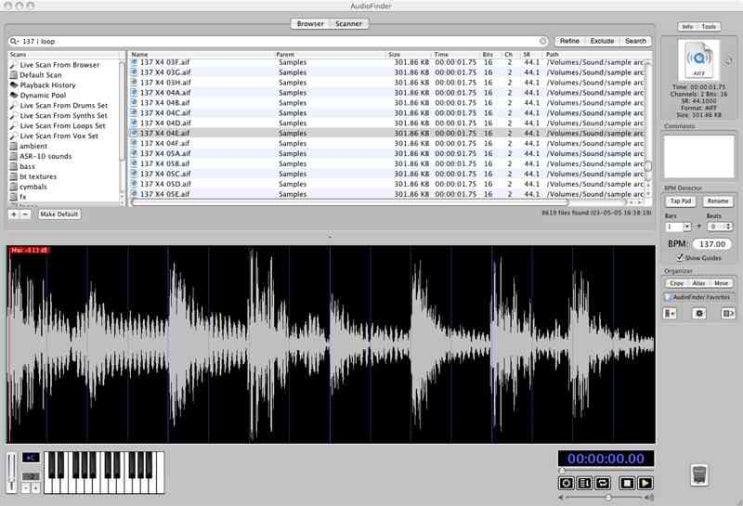Click the record circle icon
This screenshot has height=506, width=743.
[x=567, y=483]
